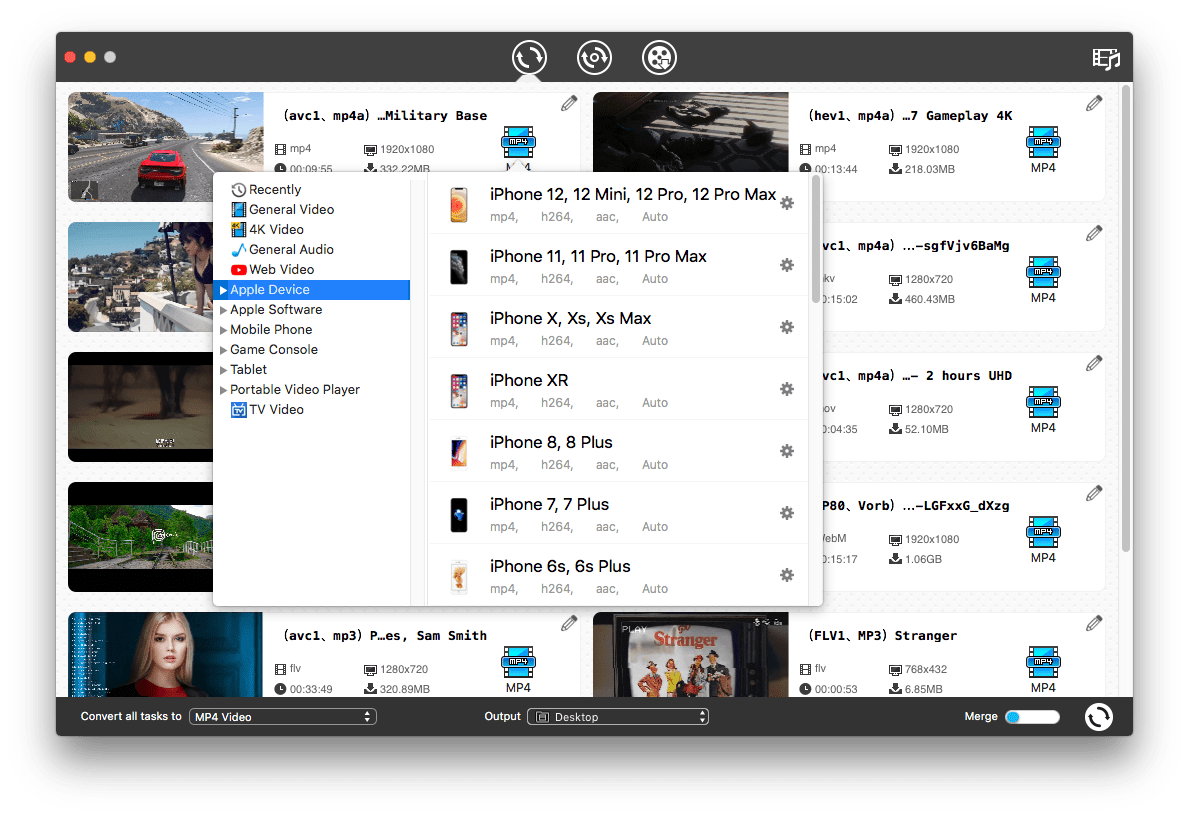This screenshot has height=816, width=1189.
Task: Click the Military Base video title
Action: pos(385,116)
